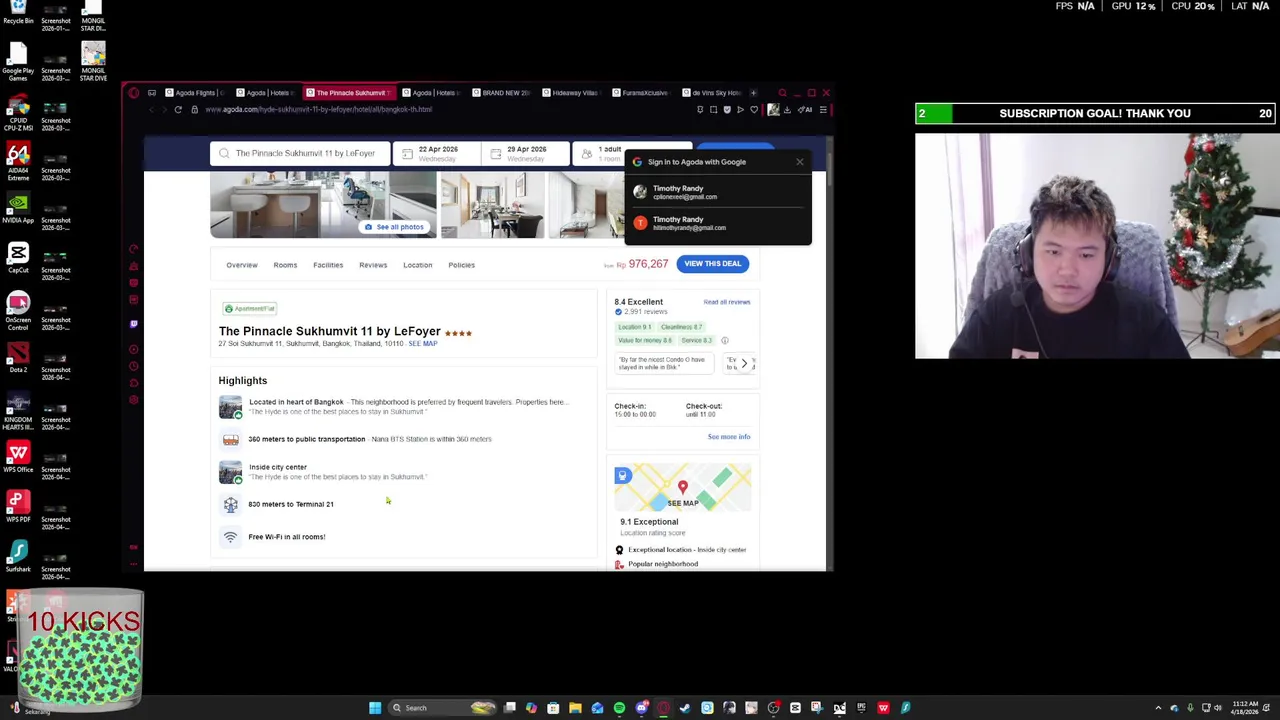Open the See more info link
Viewport: 1280px width, 720px height.
(x=729, y=437)
